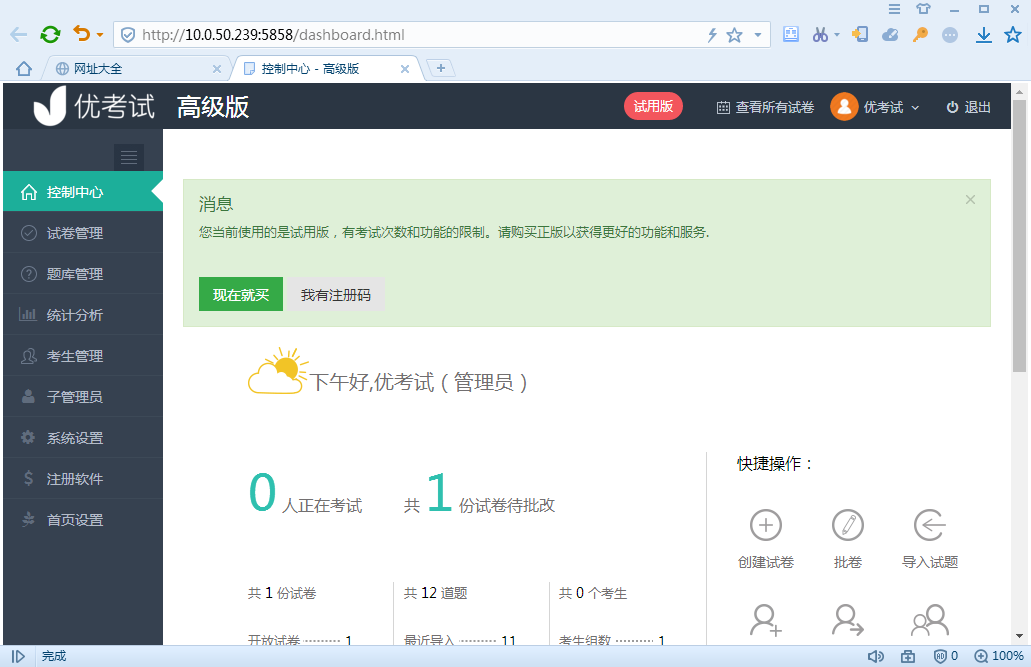The image size is (1031, 667).
Task: Click 退出 to log out
Action: [x=969, y=107]
